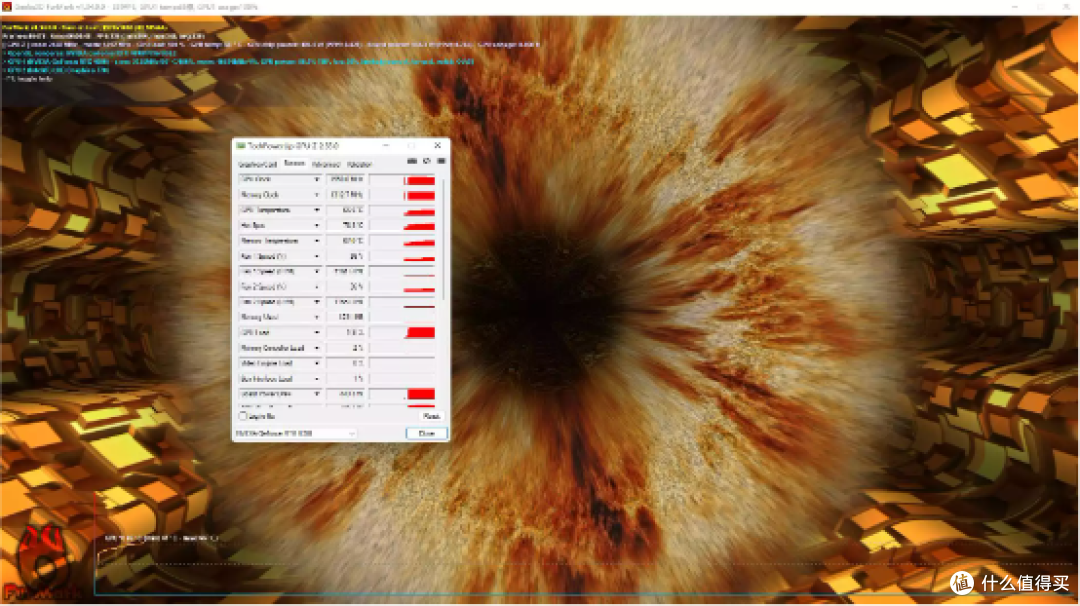Click the Reset button in GPU-Z

[431, 417]
